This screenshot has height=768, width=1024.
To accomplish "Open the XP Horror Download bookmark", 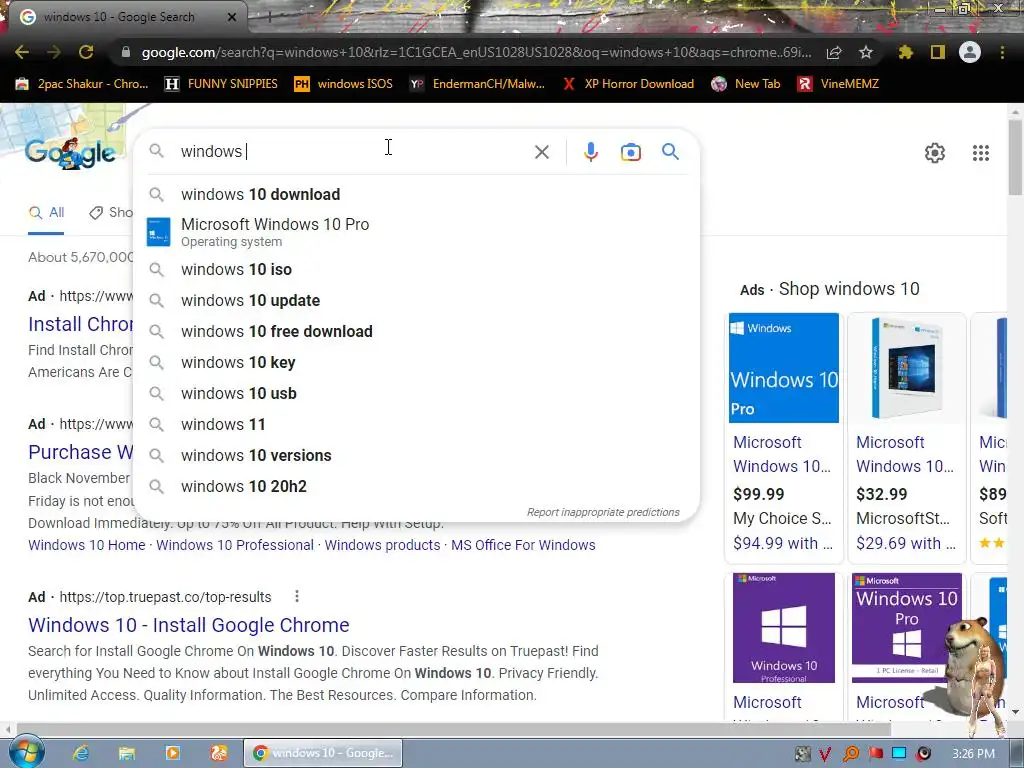I will (x=628, y=84).
